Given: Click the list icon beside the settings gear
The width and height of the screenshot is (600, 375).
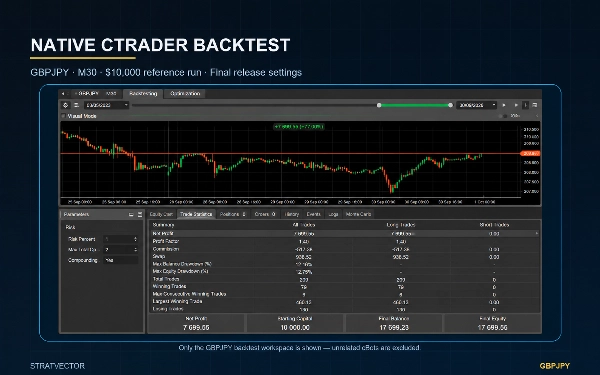Looking at the screenshot, I should 77,105.
